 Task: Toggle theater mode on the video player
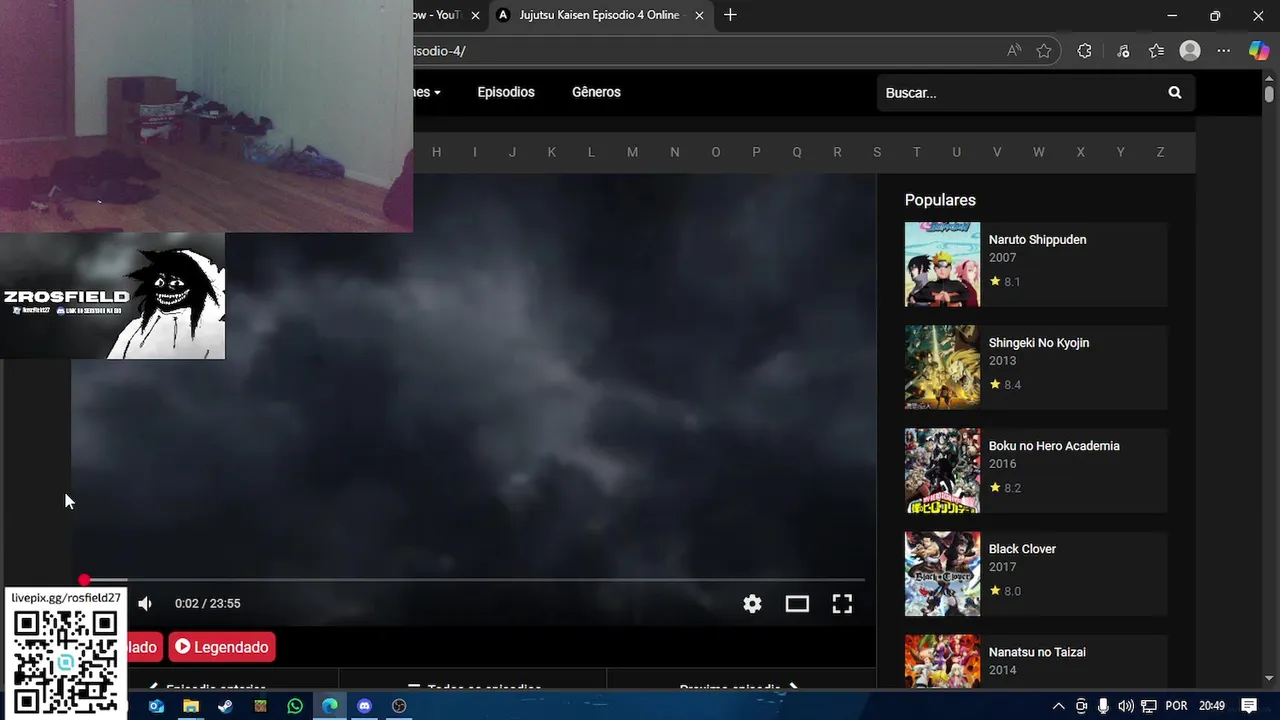coord(797,603)
